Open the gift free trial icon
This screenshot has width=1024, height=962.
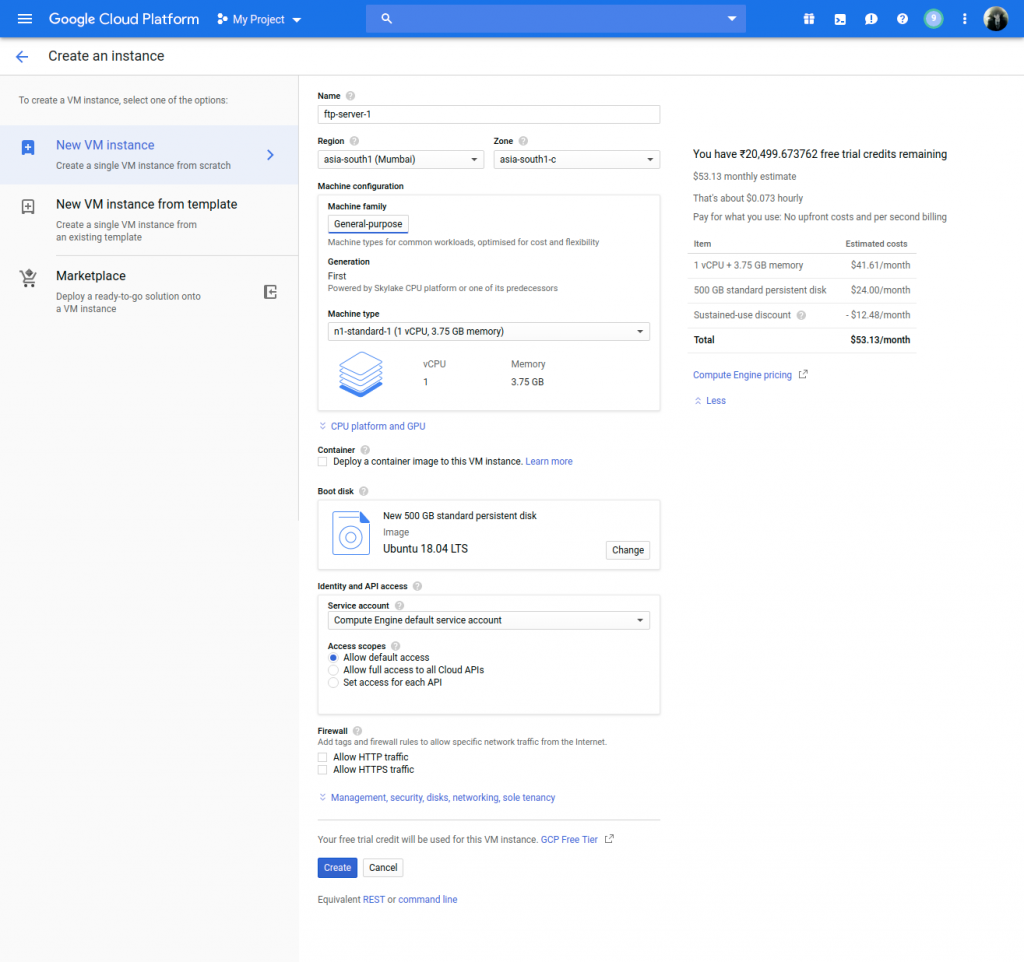point(809,19)
